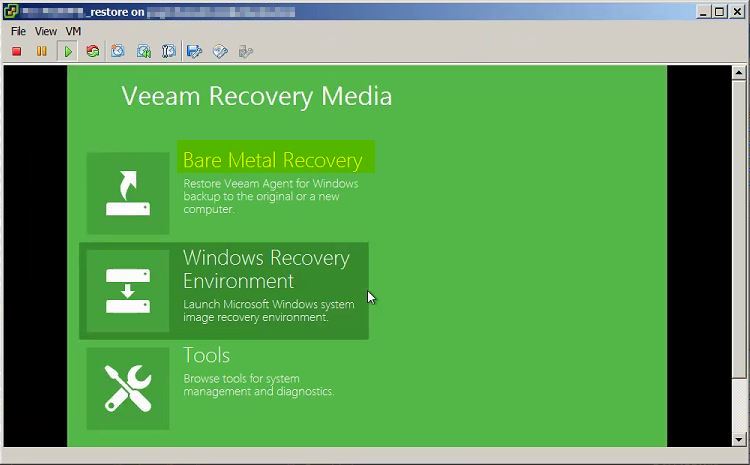Select Bare Metal Recovery heading
Screen dimensions: 750x465
tap(273, 160)
